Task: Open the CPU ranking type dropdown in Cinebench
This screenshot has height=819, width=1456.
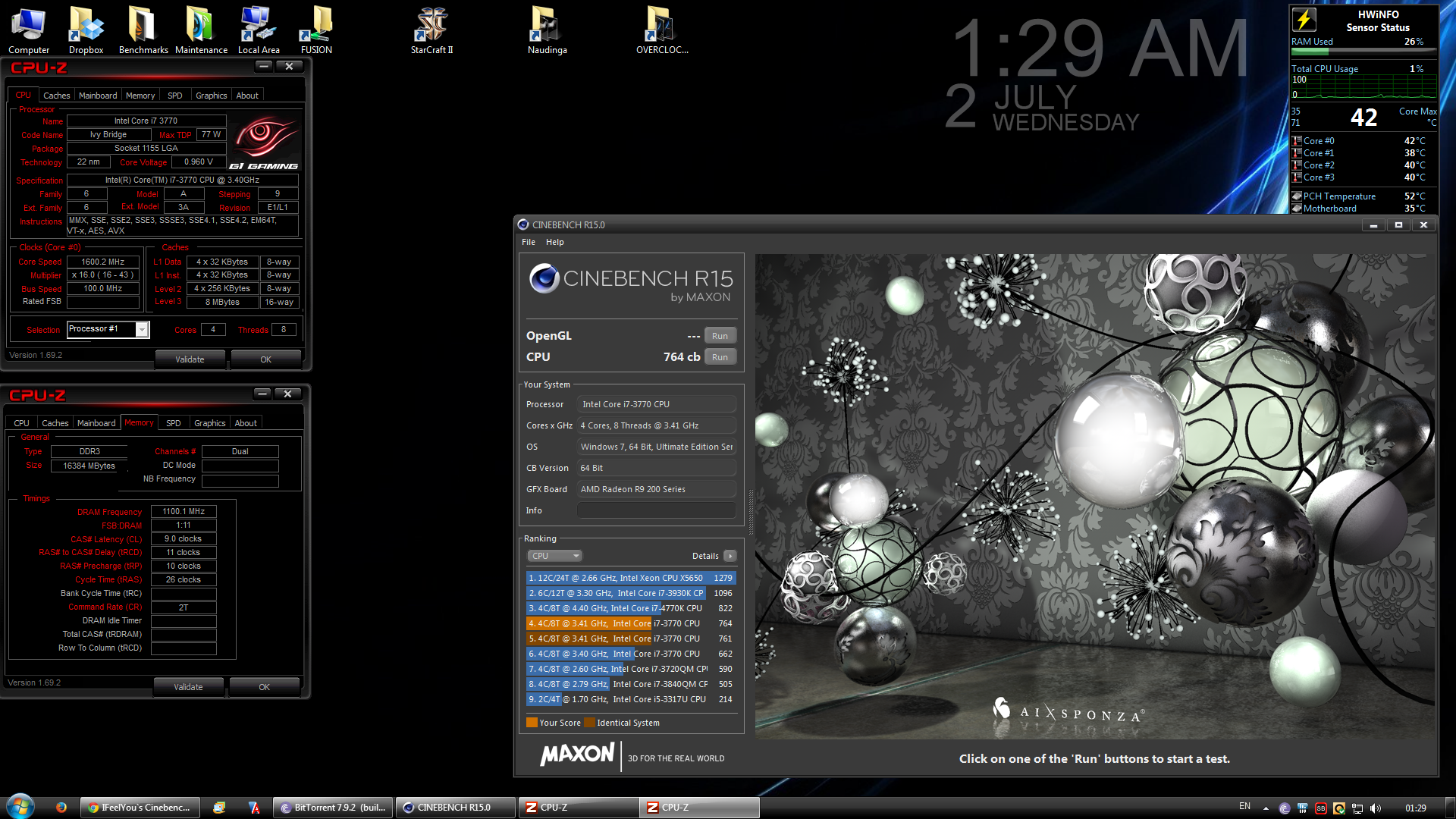Action: click(x=554, y=556)
